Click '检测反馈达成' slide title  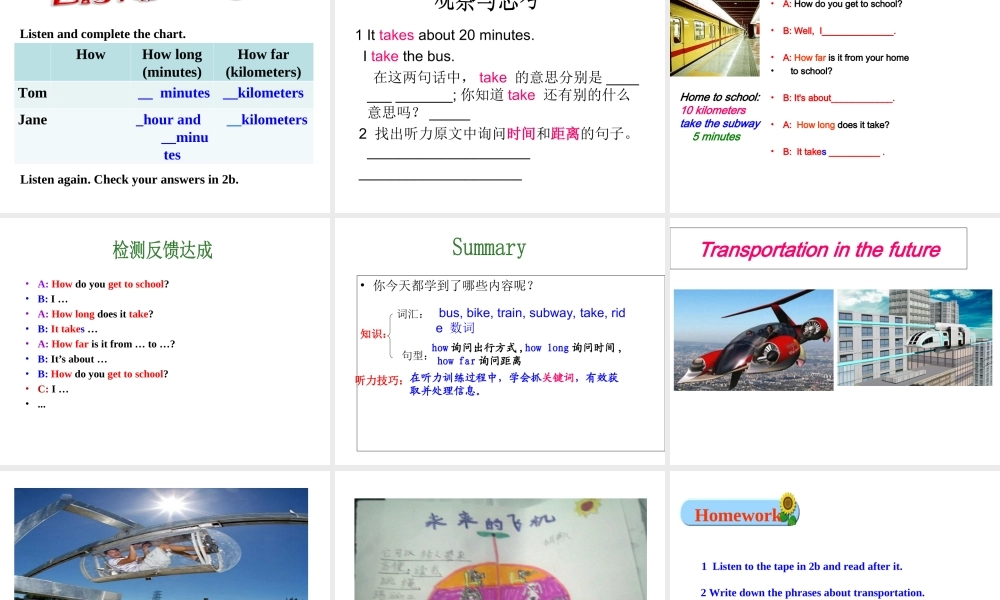click(x=163, y=250)
